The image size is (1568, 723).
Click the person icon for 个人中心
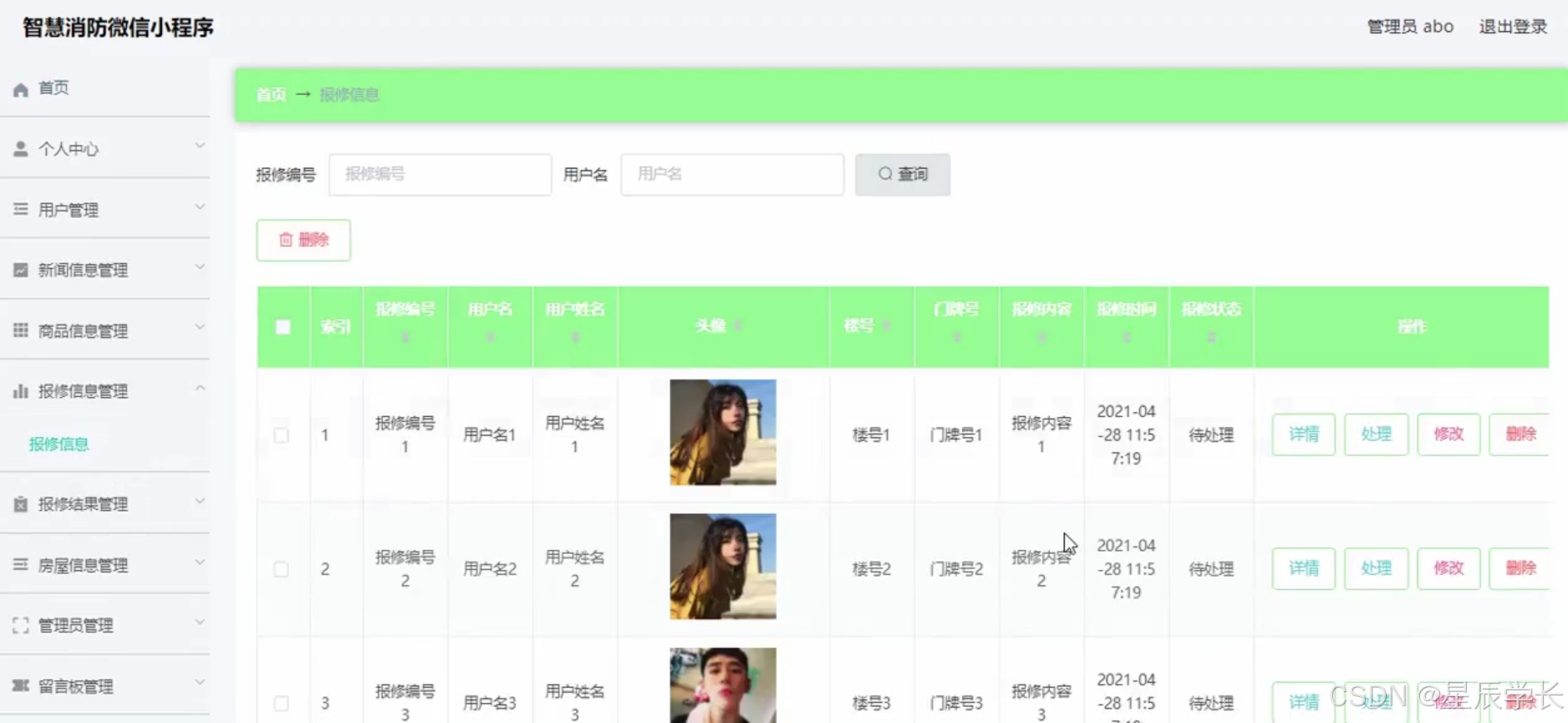pyautogui.click(x=21, y=149)
